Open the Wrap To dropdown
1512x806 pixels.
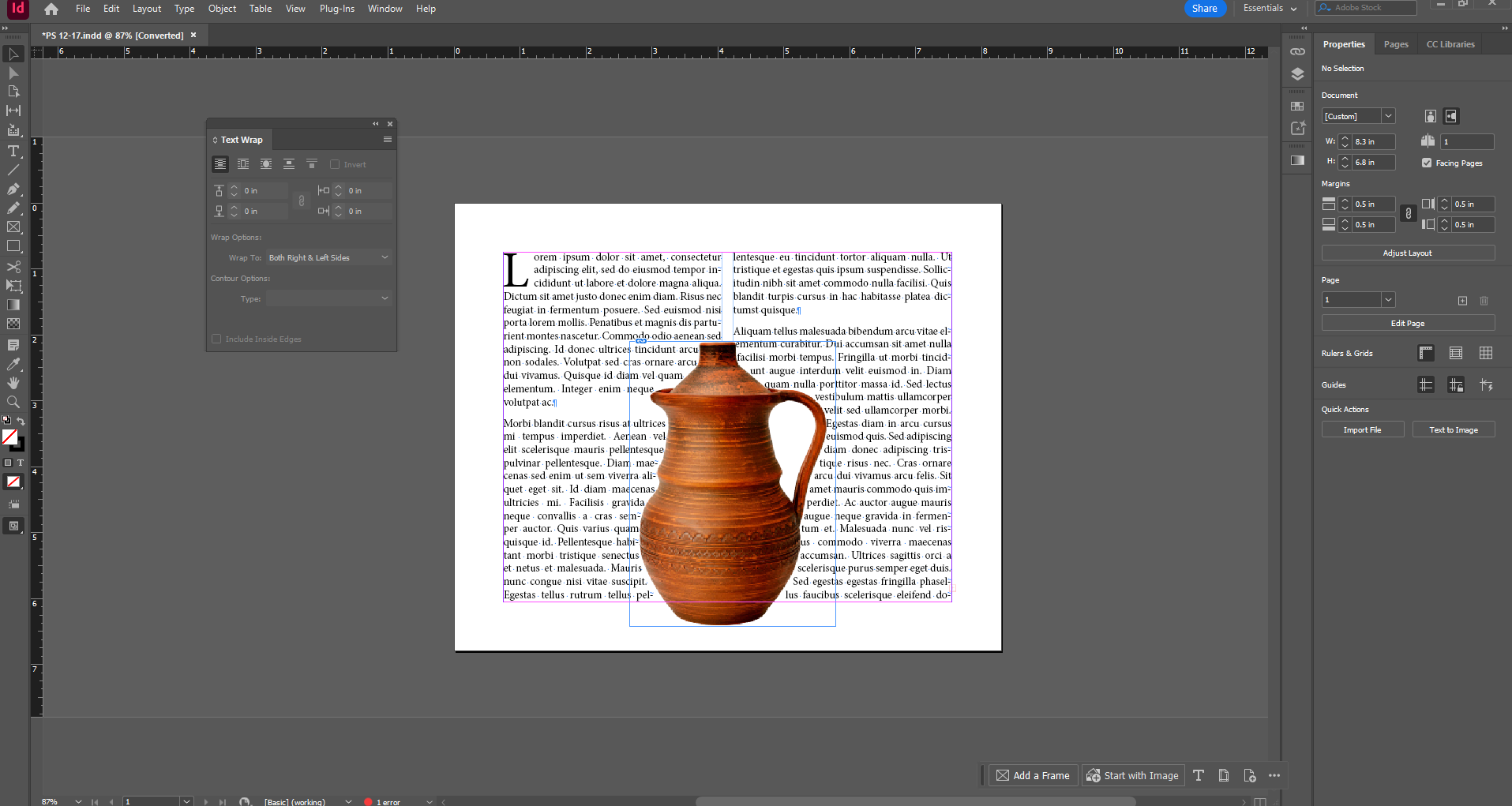(x=328, y=257)
